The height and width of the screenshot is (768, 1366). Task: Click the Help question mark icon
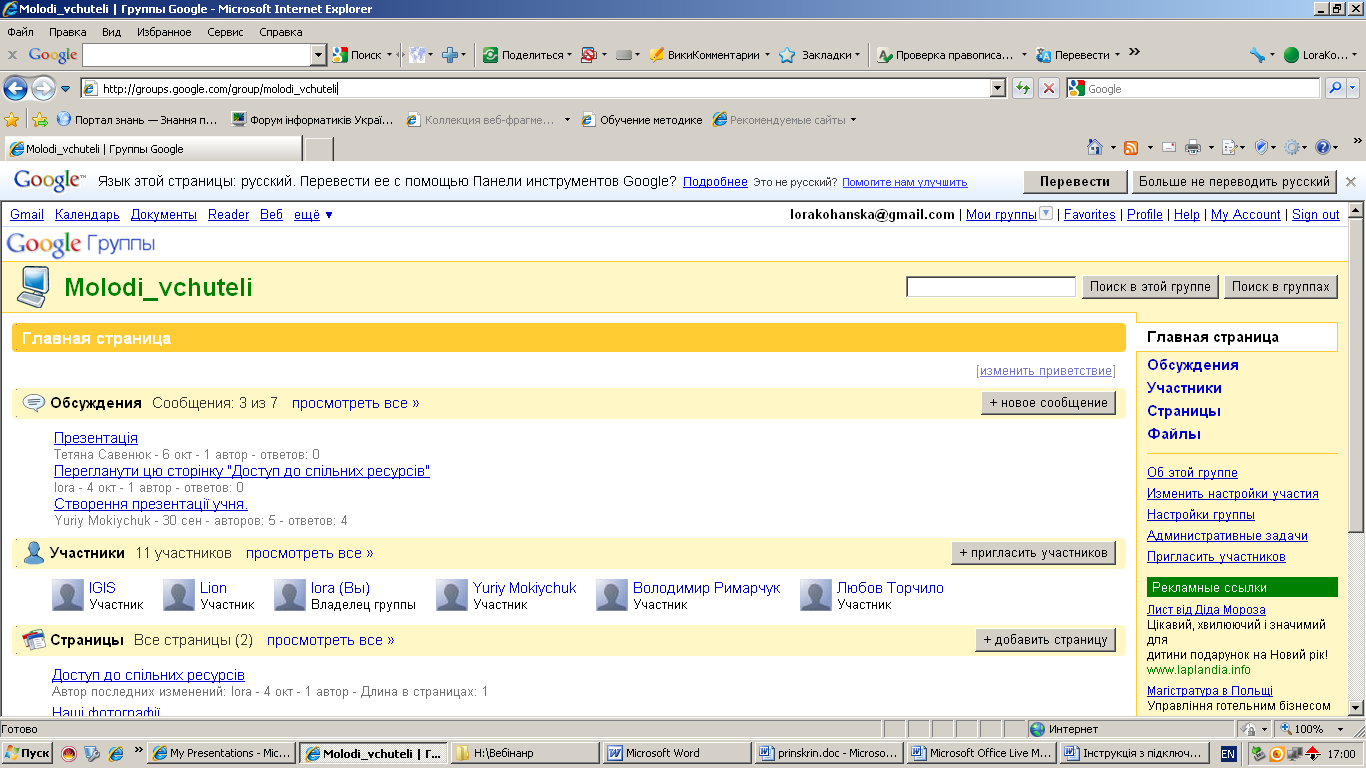(1323, 148)
